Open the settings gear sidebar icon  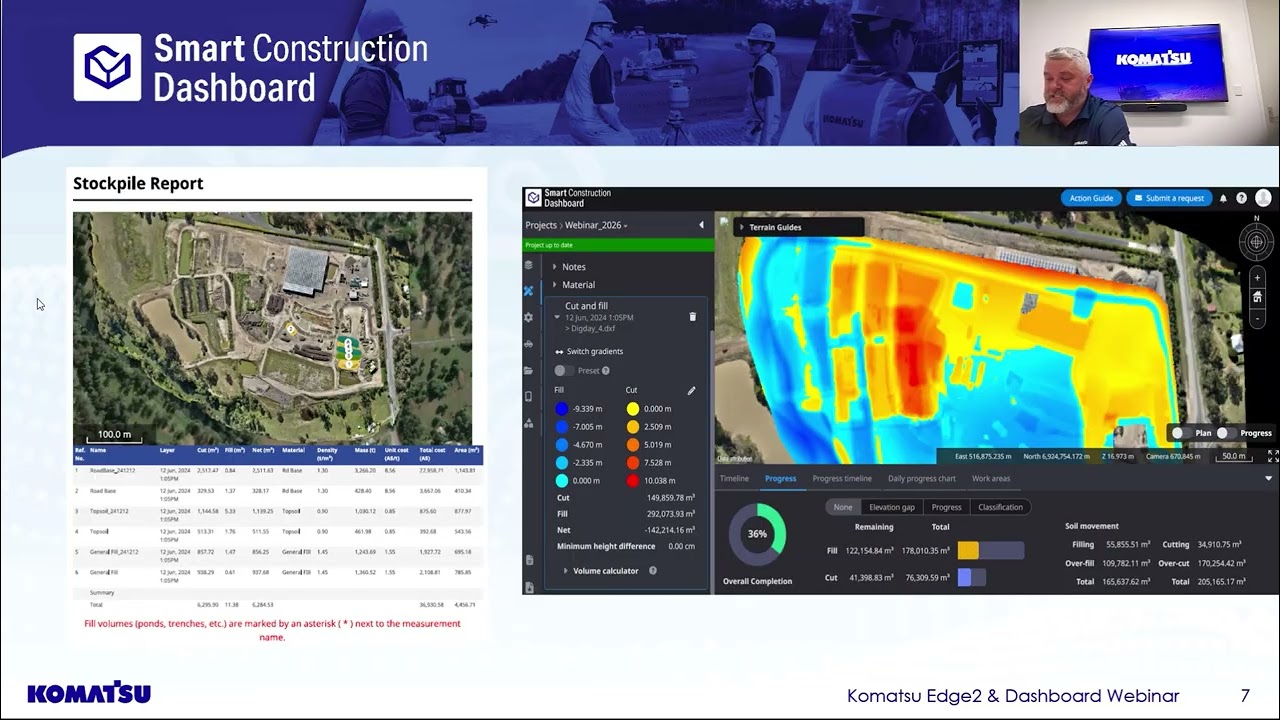(529, 317)
